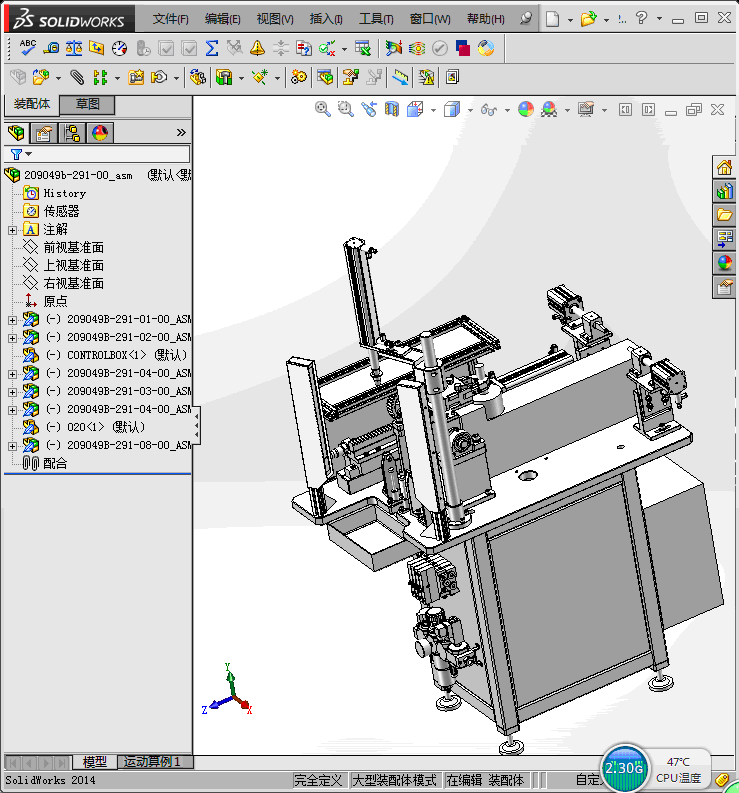Open the PropertyManager tab icon
Screen dimensions: 739x793
point(44,133)
